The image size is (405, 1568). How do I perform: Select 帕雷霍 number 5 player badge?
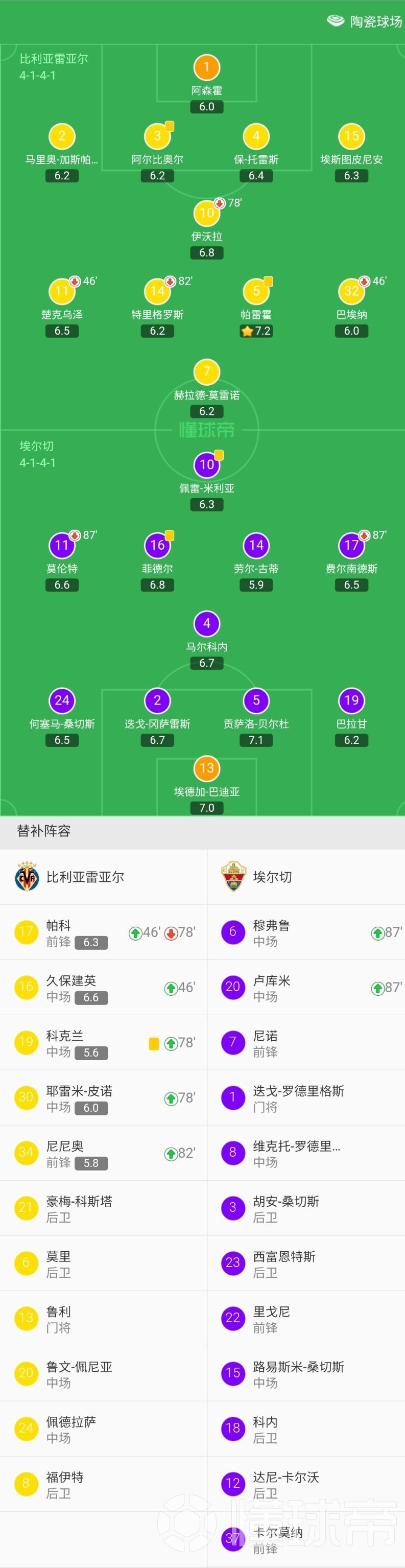pyautogui.click(x=256, y=291)
